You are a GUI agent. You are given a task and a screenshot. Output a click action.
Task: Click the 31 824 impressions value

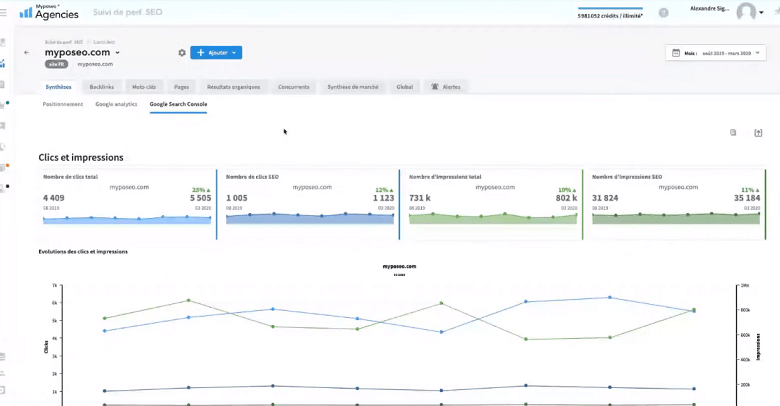(605, 198)
